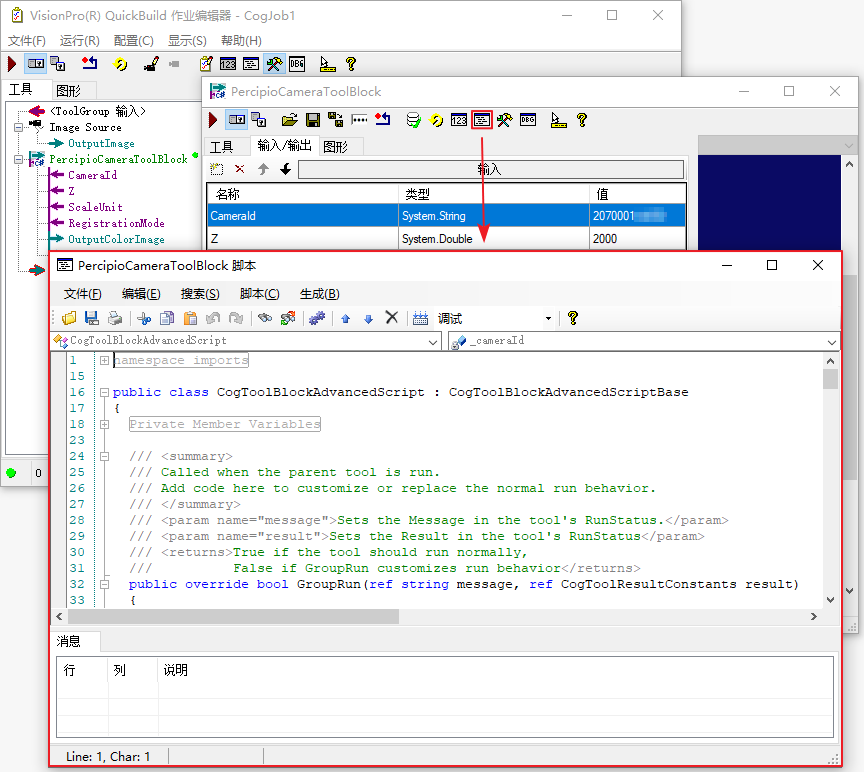Open the red-boxed script editor icon in ToolBlock toolbar

tap(482, 120)
